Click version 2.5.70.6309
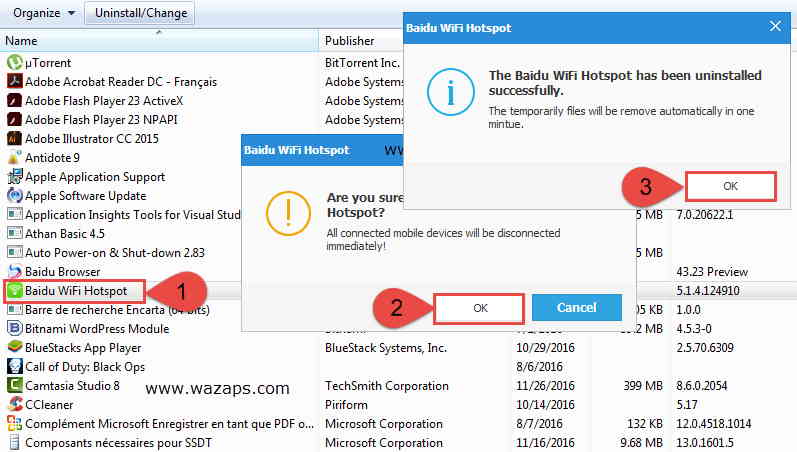The image size is (797, 452). coord(704,348)
